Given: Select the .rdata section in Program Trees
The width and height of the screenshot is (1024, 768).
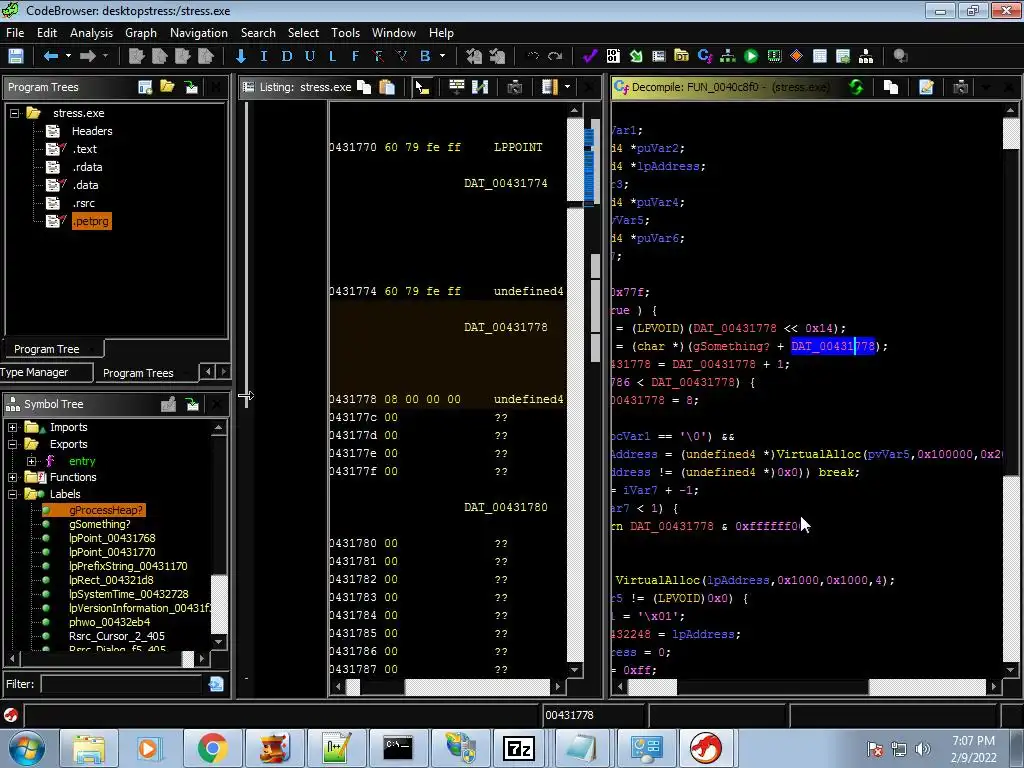Looking at the screenshot, I should (87, 167).
